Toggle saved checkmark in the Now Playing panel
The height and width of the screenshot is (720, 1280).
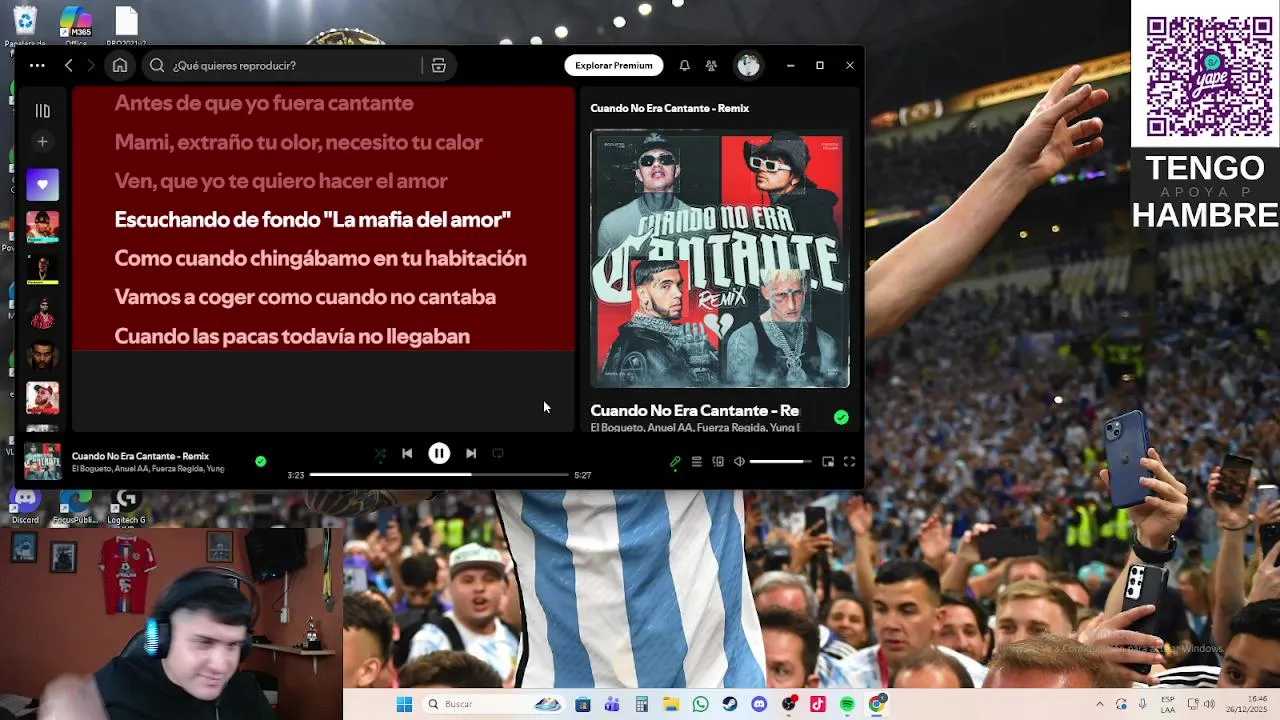tap(841, 417)
